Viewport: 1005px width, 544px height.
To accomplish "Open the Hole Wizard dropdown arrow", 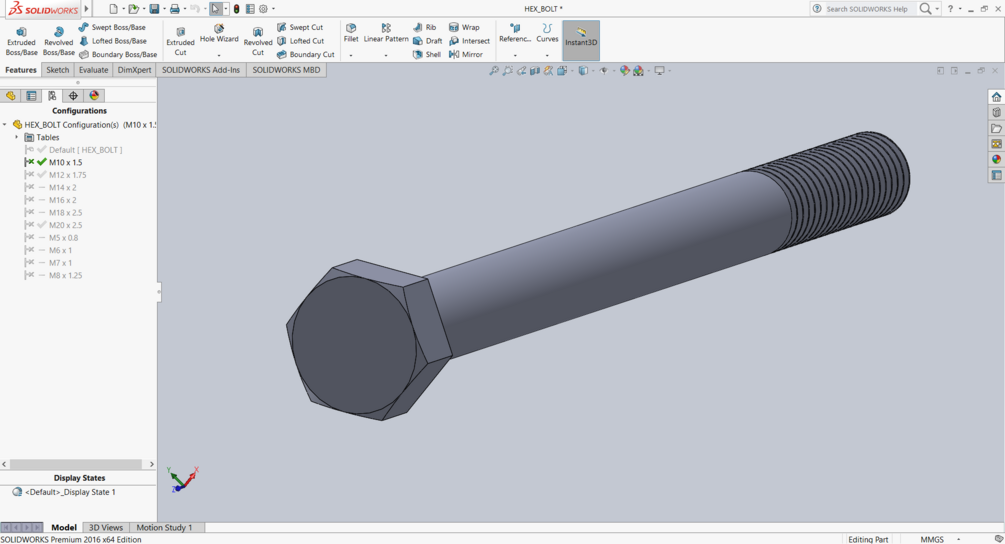I will pyautogui.click(x=219, y=55).
